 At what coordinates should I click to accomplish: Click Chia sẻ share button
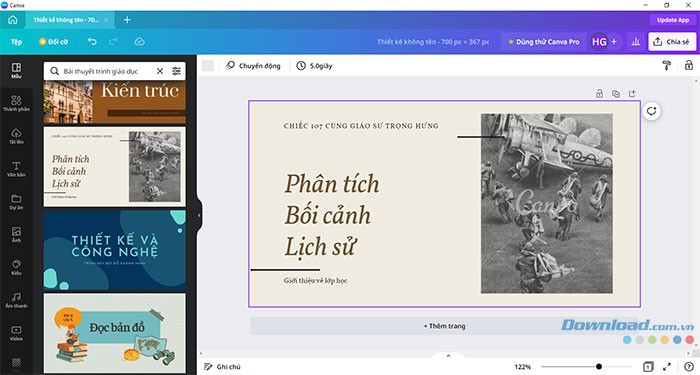tap(672, 42)
